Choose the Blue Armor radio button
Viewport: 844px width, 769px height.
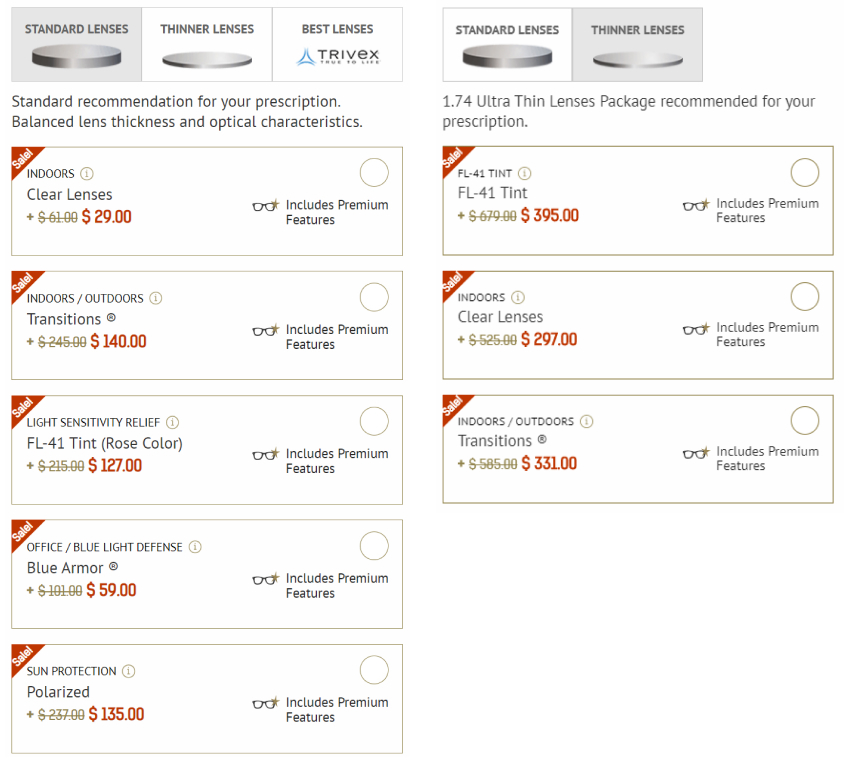374,546
